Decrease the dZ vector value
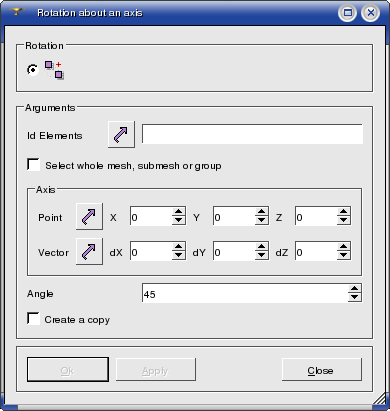This screenshot has width=390, height=411. click(344, 255)
